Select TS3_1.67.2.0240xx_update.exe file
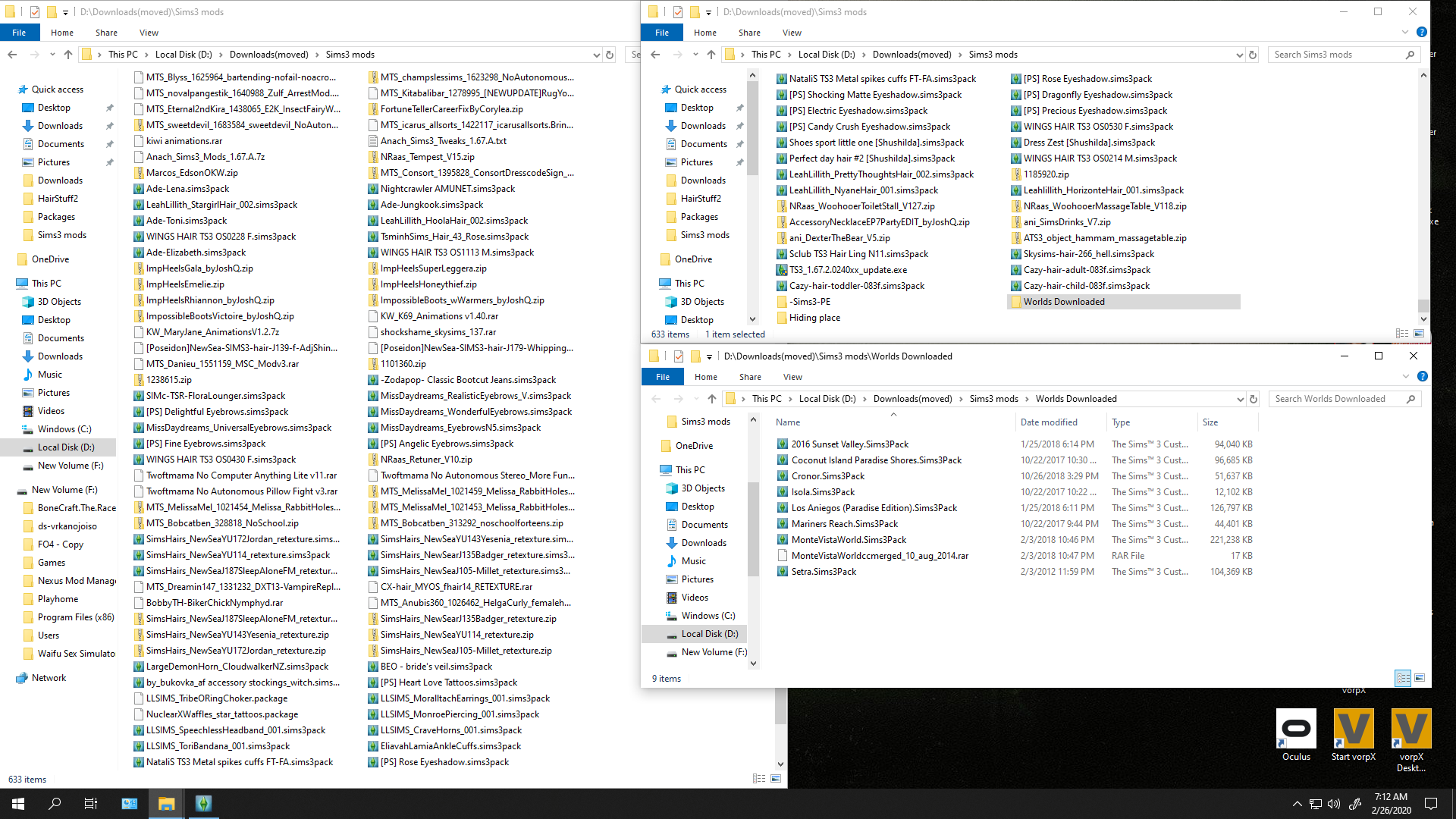 (848, 270)
